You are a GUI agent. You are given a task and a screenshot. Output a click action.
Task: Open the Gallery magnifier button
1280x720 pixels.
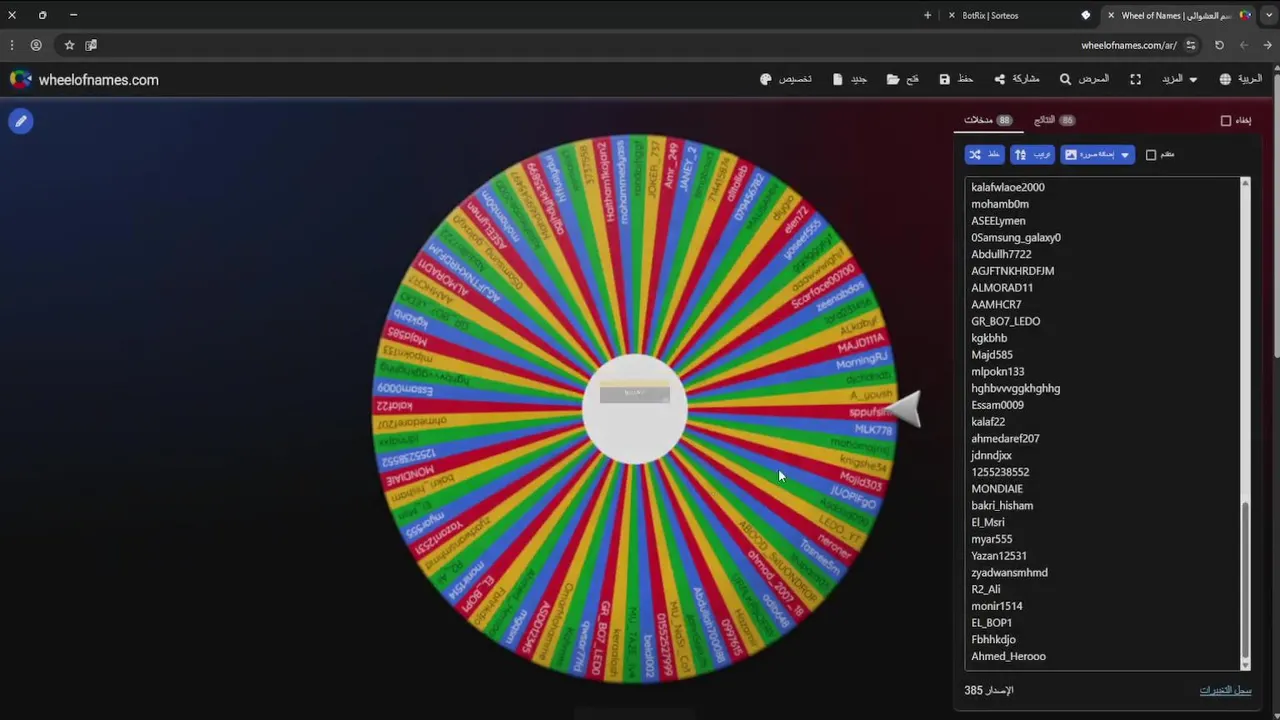pos(1084,79)
